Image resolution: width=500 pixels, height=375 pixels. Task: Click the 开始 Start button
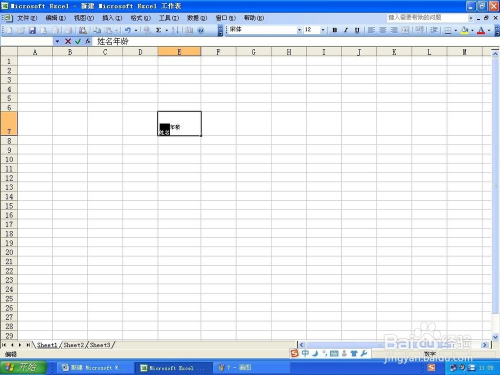coord(23,367)
